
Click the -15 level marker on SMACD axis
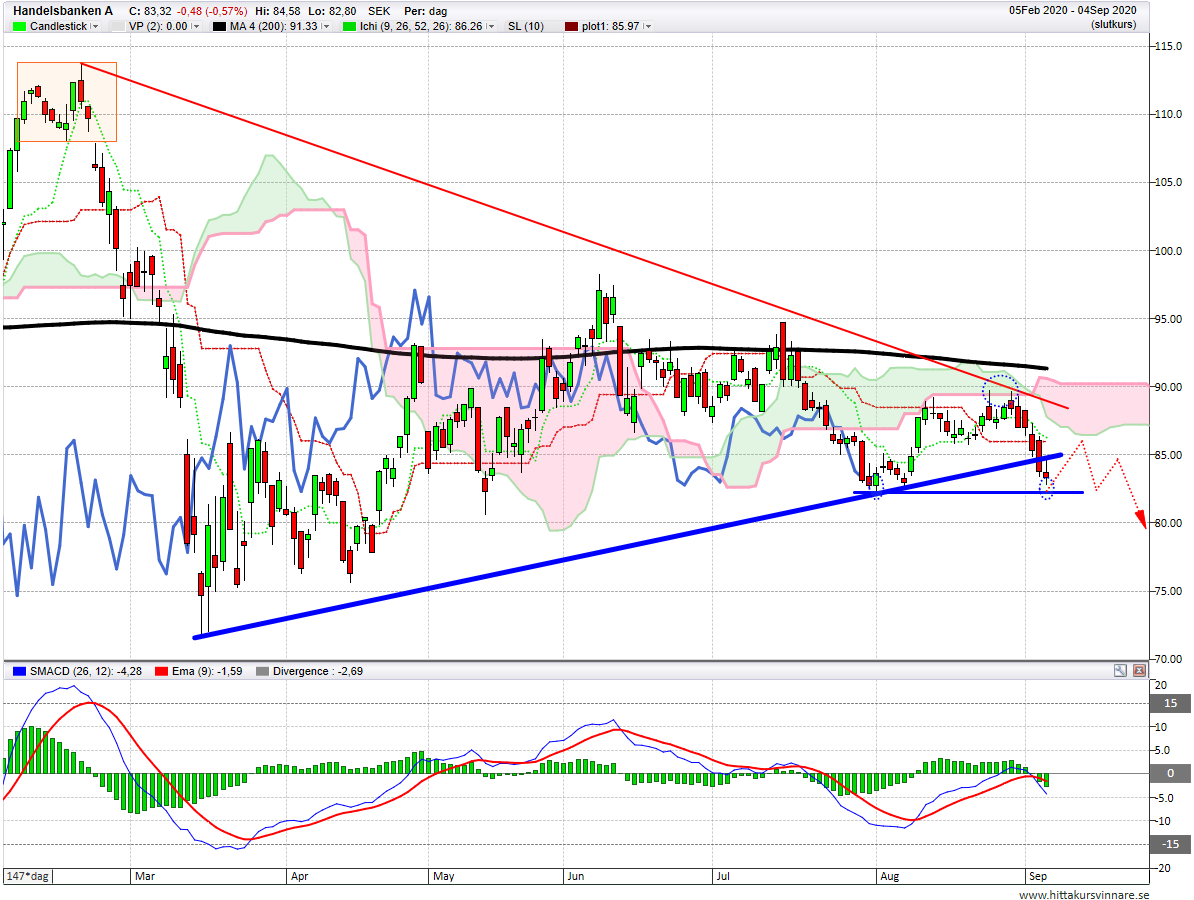(x=1170, y=844)
